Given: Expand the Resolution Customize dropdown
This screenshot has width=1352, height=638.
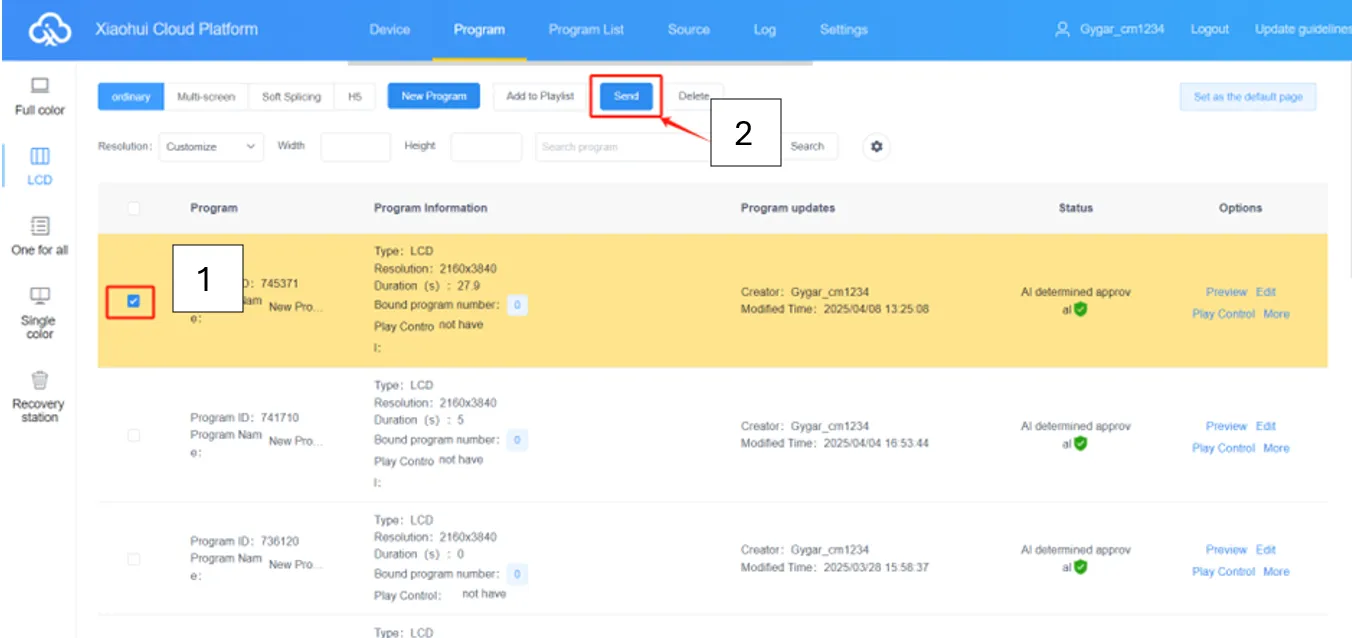Looking at the screenshot, I should (x=211, y=147).
